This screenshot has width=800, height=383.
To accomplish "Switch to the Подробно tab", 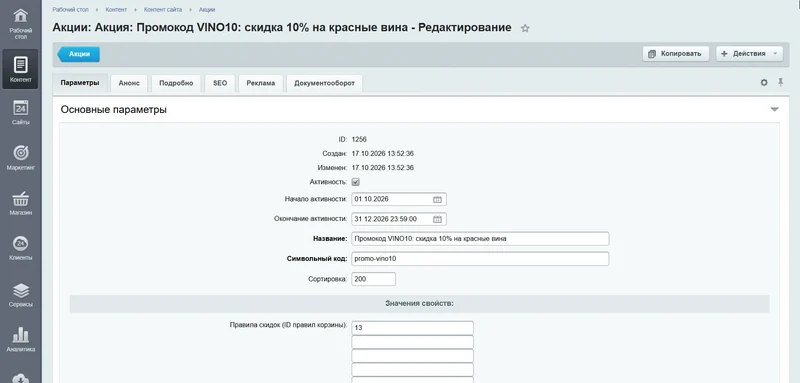I will click(176, 83).
